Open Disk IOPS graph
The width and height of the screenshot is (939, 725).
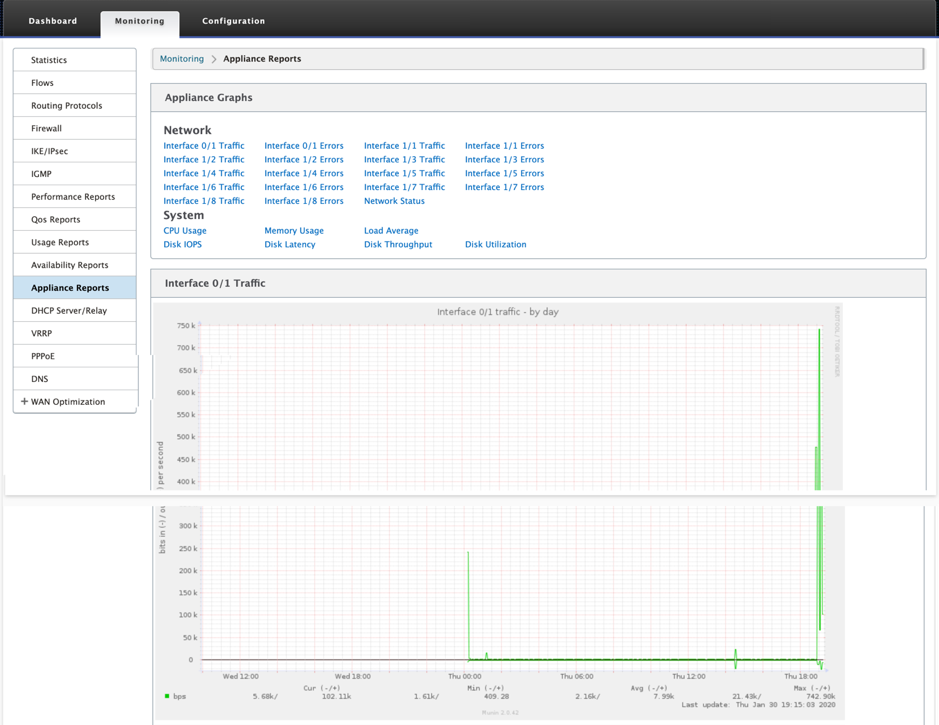click(183, 244)
